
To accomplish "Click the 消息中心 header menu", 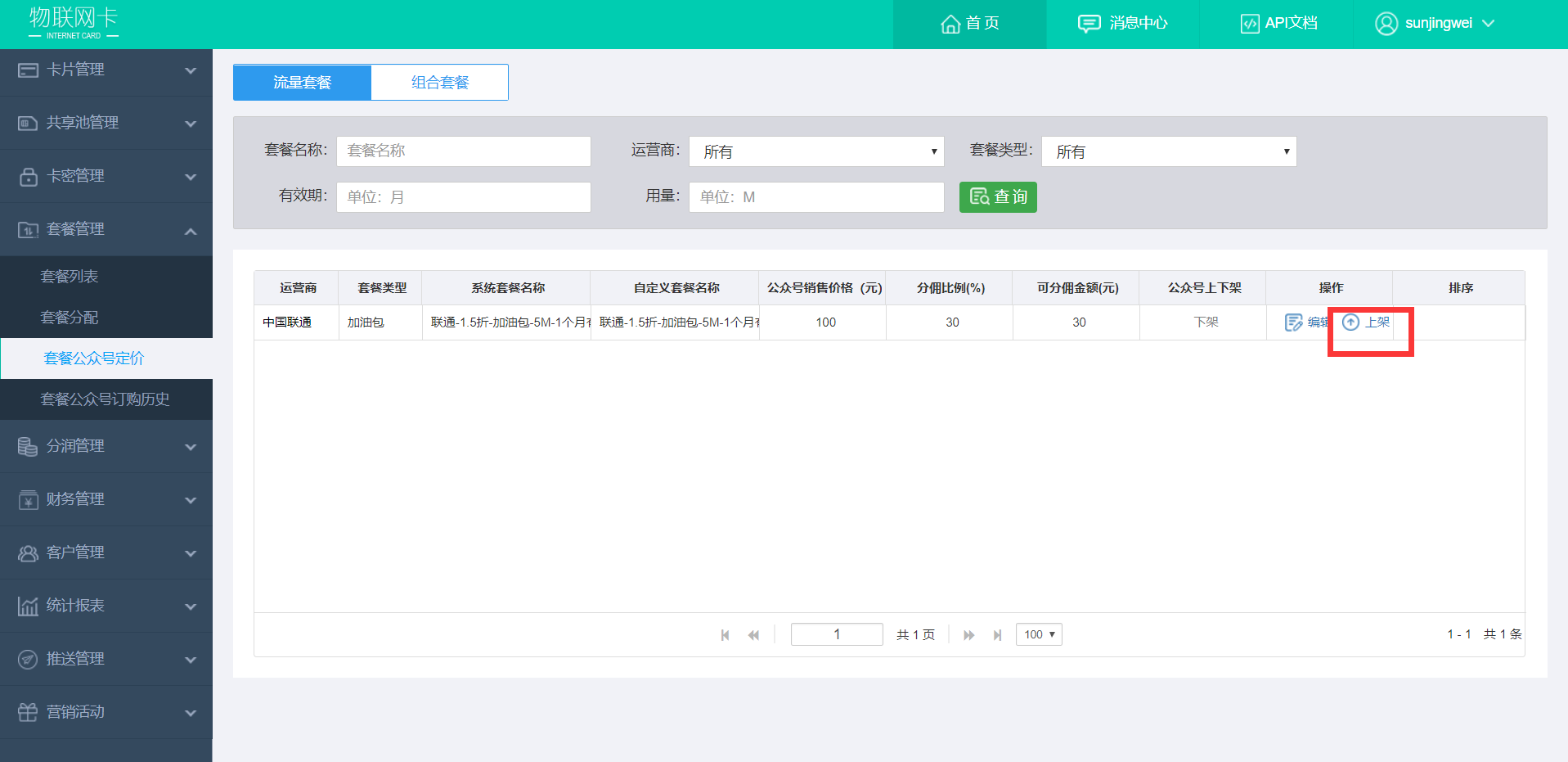I will [1122, 24].
